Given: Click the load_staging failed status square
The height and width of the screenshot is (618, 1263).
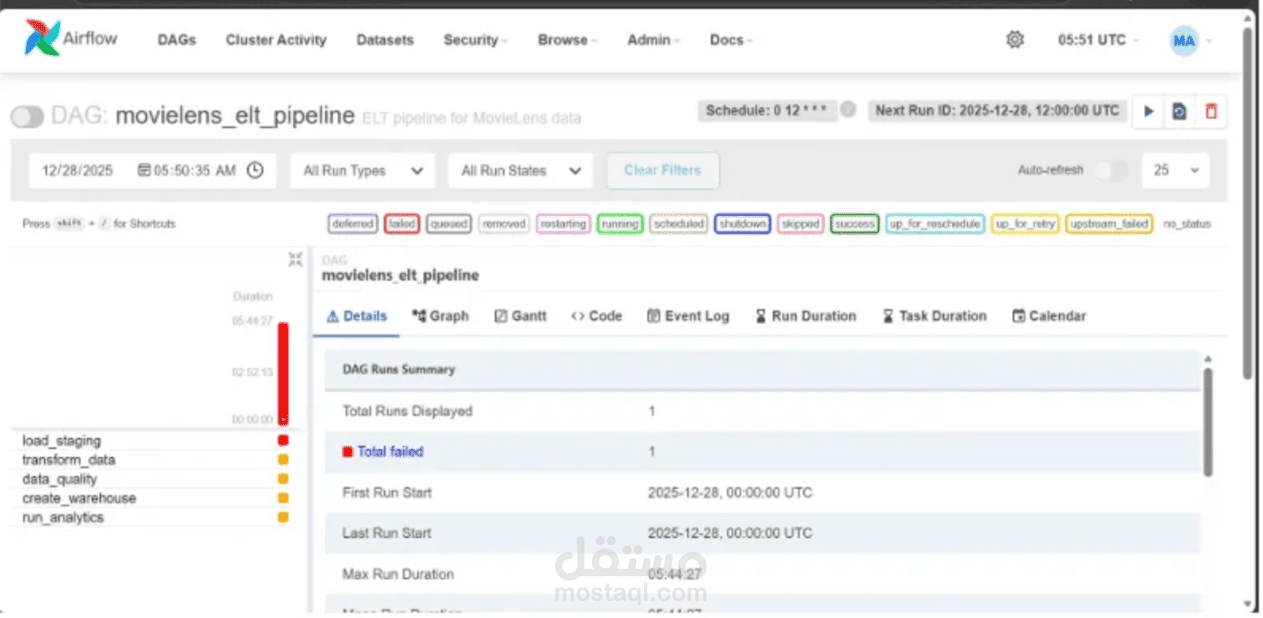Looking at the screenshot, I should point(283,440).
